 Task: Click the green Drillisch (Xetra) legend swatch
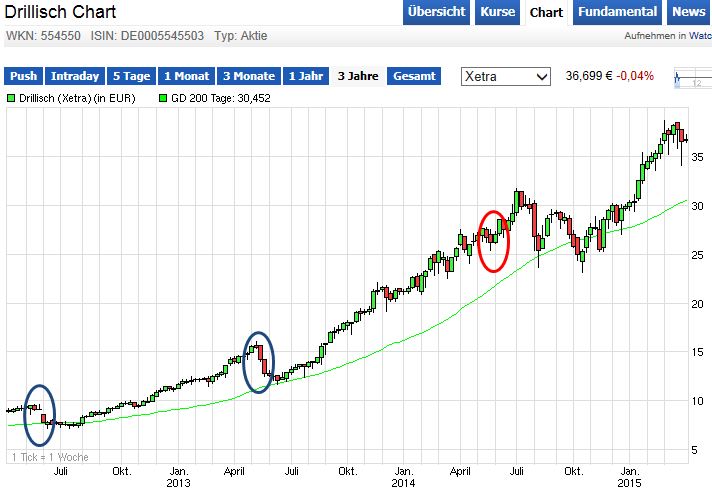click(x=11, y=98)
